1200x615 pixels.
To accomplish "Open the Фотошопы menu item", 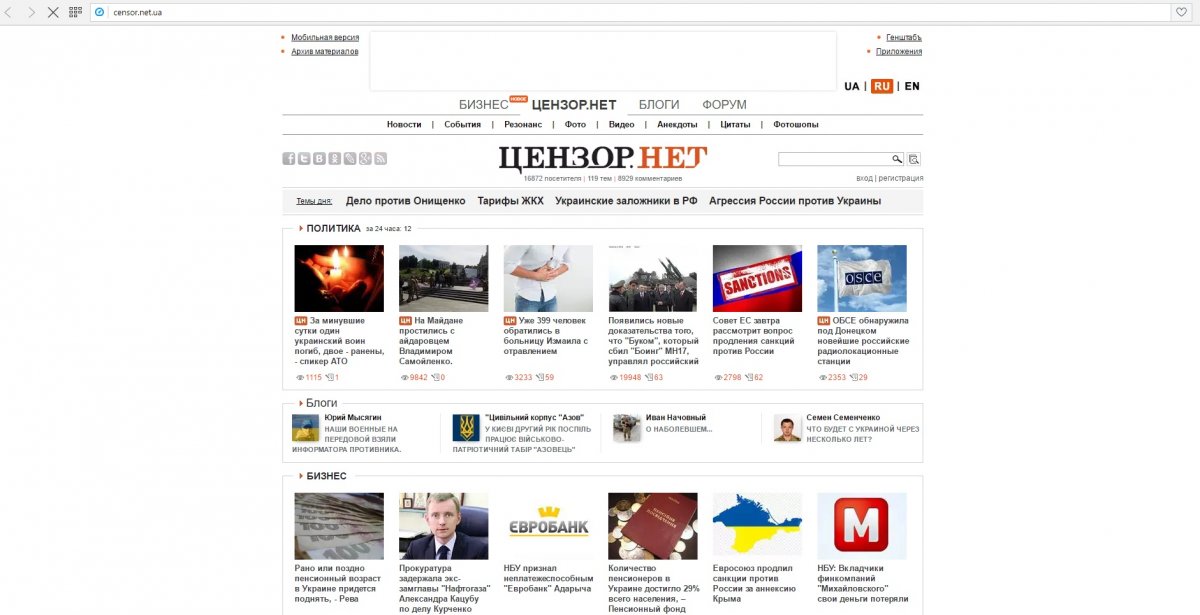I will click(796, 125).
